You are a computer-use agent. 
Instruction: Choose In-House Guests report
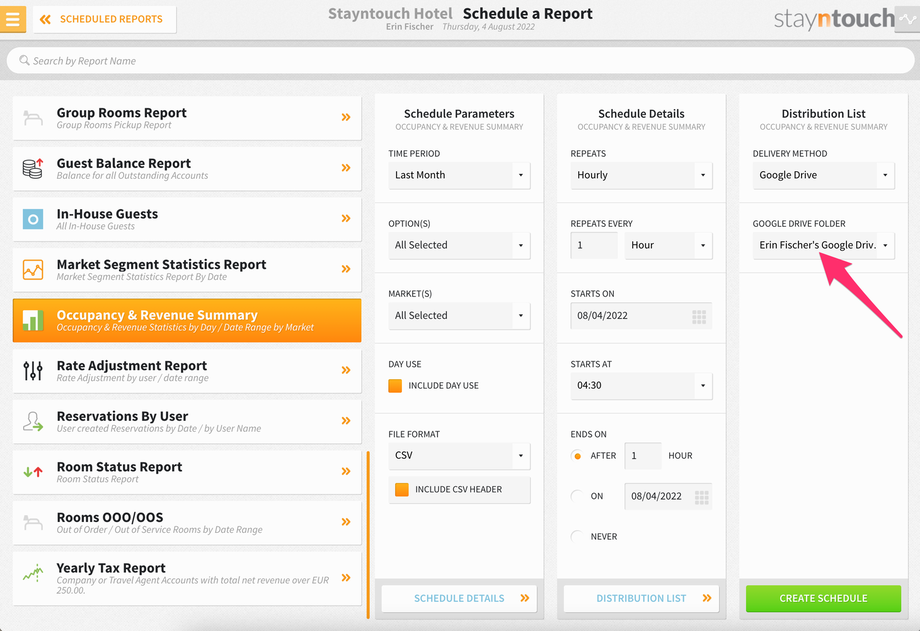click(x=187, y=219)
